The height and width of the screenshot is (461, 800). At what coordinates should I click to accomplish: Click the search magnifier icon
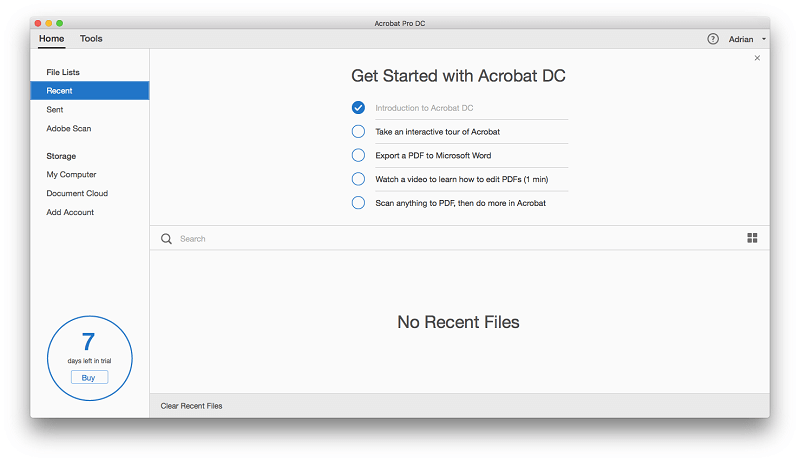tap(166, 239)
